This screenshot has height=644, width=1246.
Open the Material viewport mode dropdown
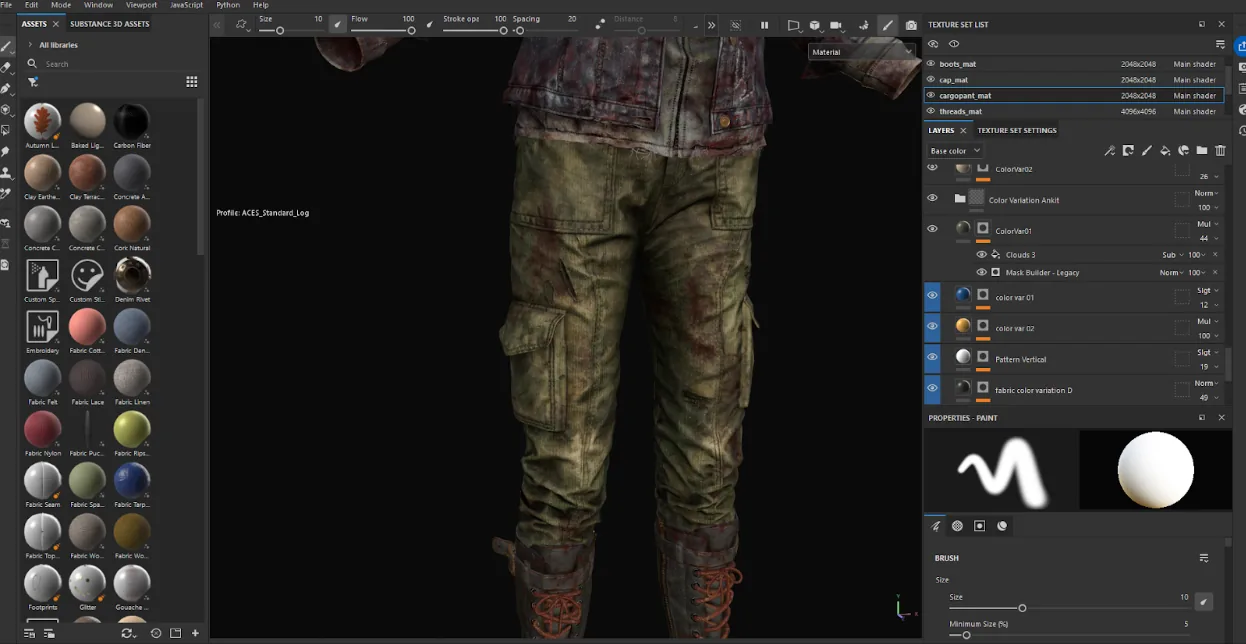pyautogui.click(x=862, y=52)
